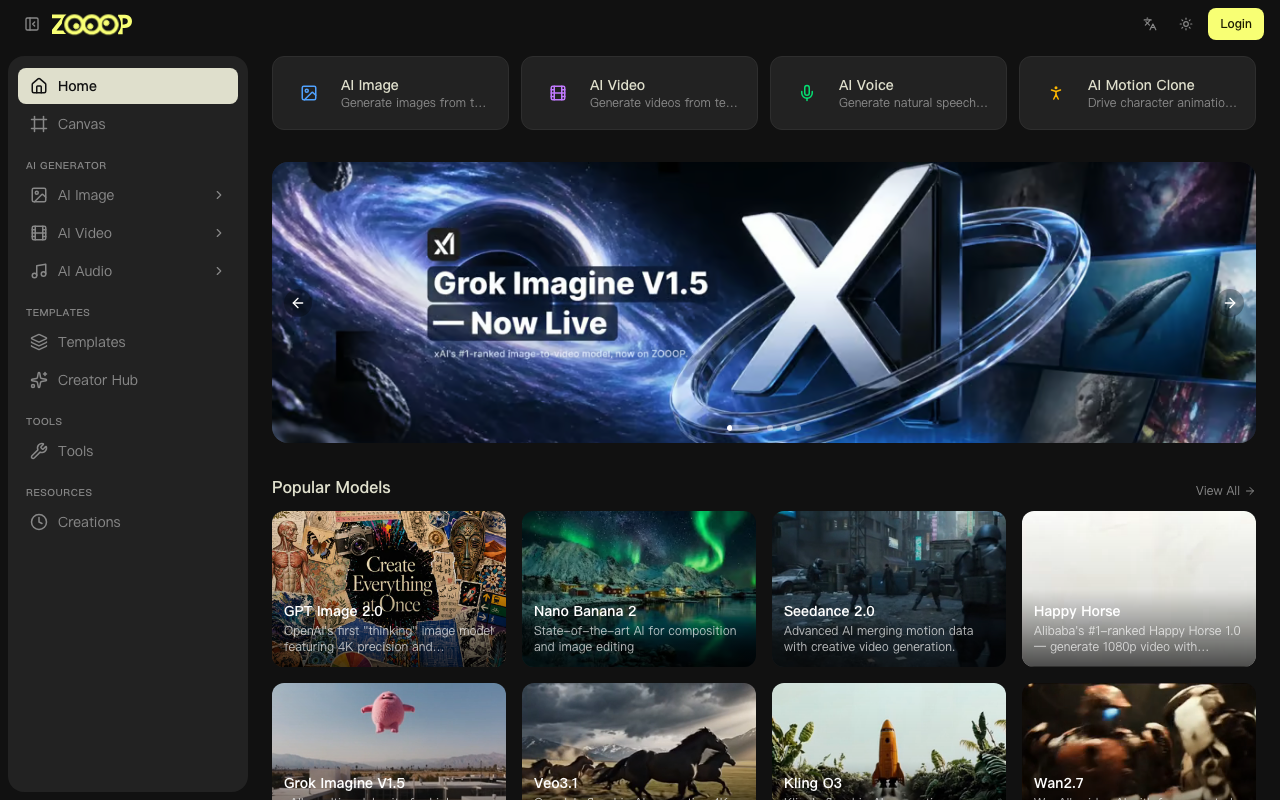The height and width of the screenshot is (800, 1280).
Task: Click the View All link
Action: click(x=1225, y=491)
